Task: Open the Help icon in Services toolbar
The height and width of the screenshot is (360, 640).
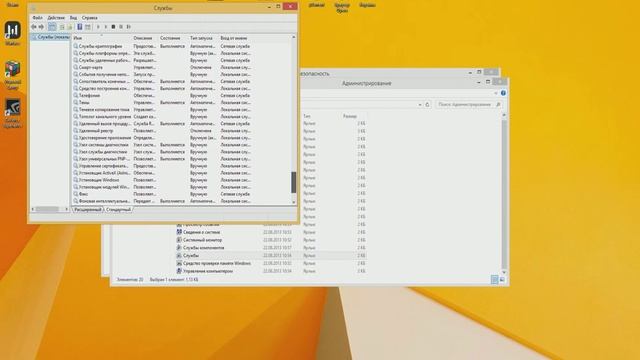Action: click(x=80, y=27)
